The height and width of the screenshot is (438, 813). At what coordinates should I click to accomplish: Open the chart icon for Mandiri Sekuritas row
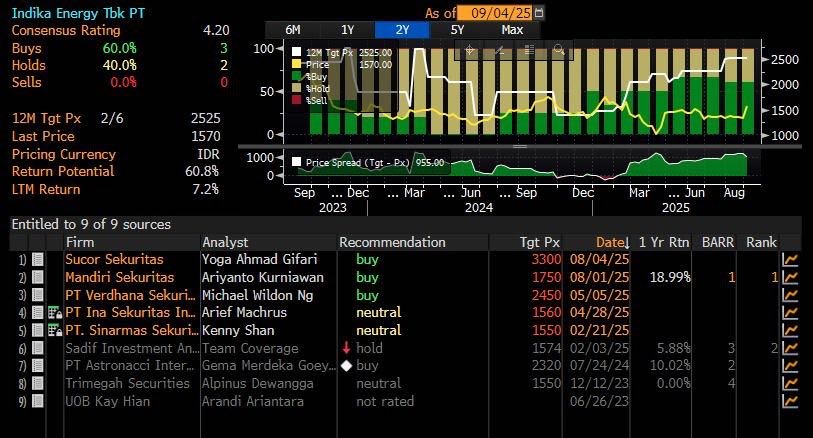[x=790, y=277]
